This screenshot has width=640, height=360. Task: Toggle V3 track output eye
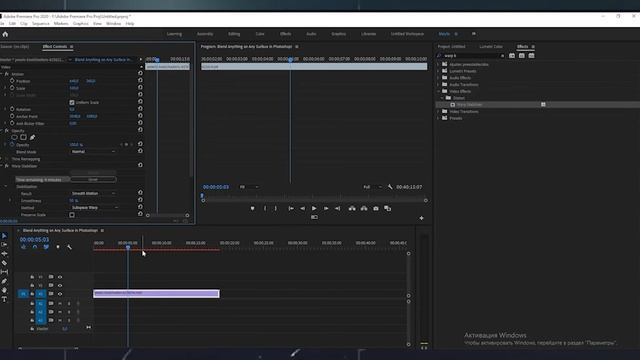60,277
